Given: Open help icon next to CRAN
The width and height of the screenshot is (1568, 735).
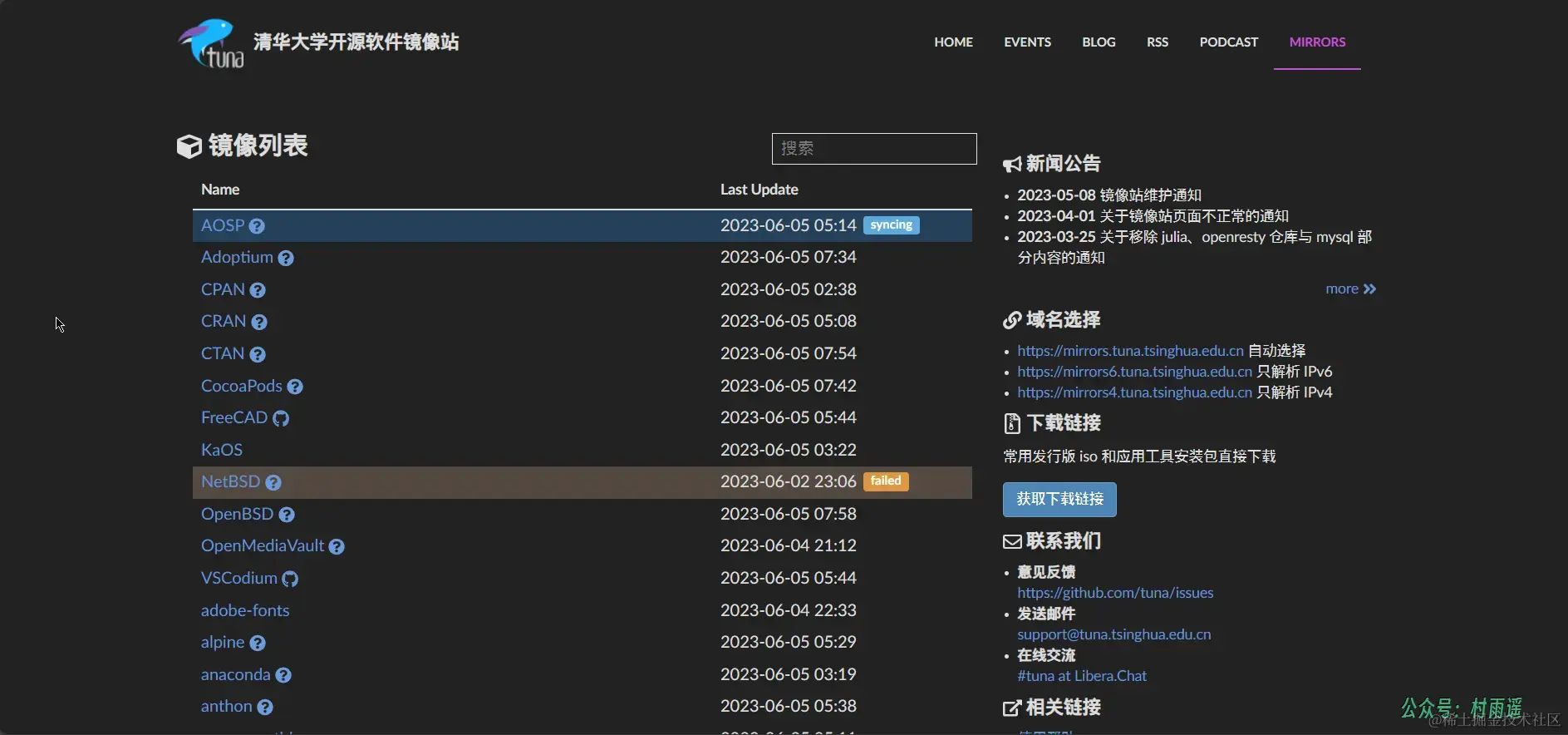Looking at the screenshot, I should pyautogui.click(x=259, y=323).
